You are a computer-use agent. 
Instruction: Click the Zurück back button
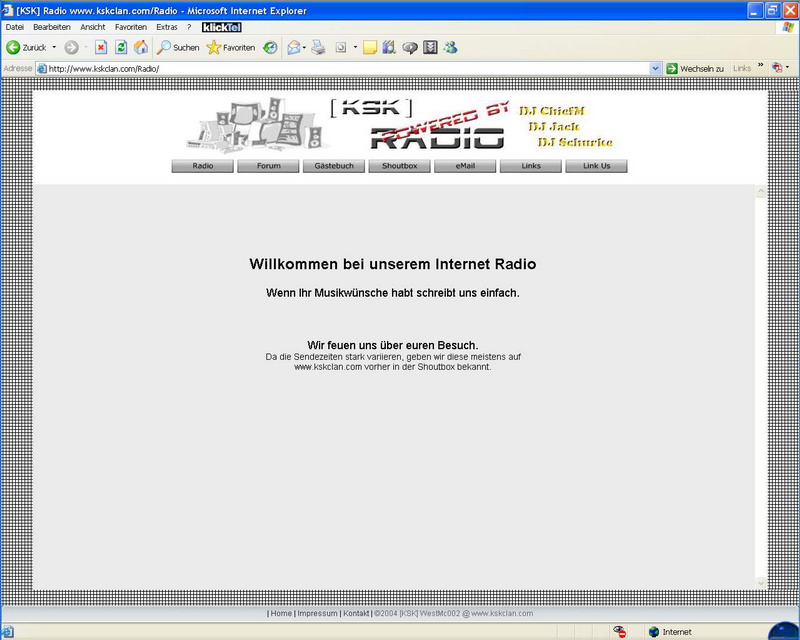tap(27, 47)
